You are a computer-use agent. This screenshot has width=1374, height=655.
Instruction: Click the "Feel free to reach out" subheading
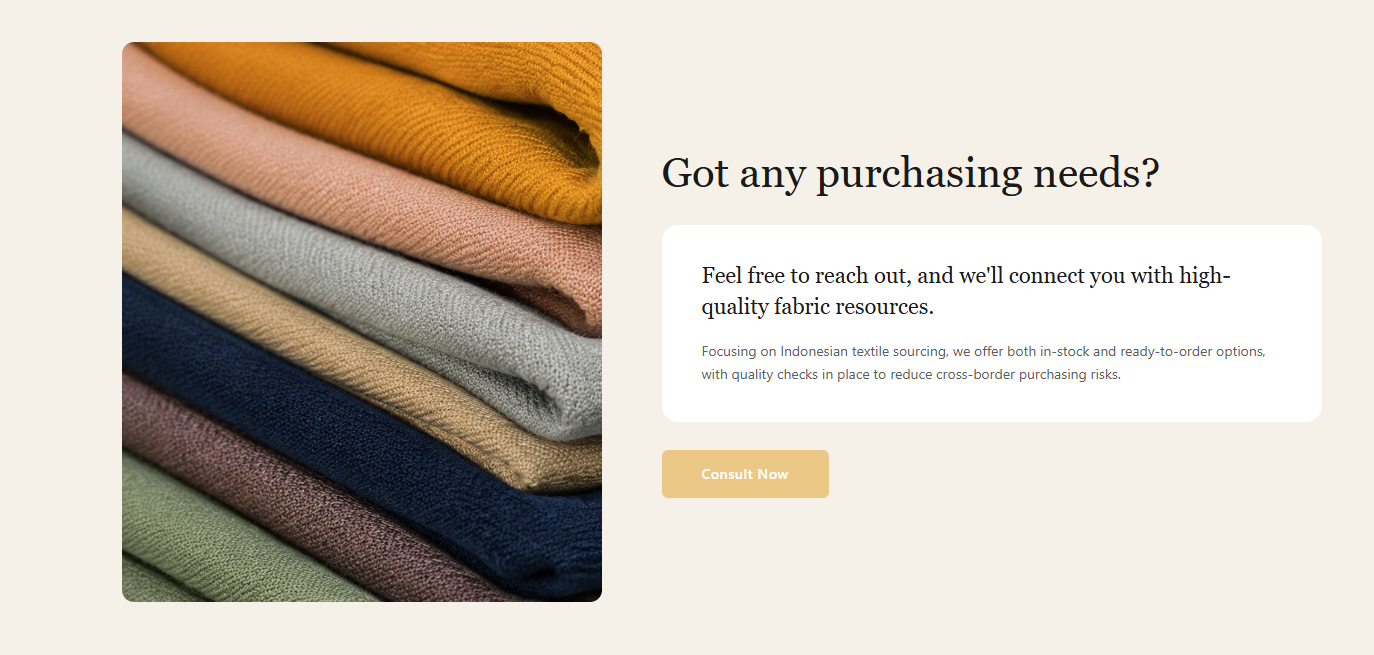966,291
